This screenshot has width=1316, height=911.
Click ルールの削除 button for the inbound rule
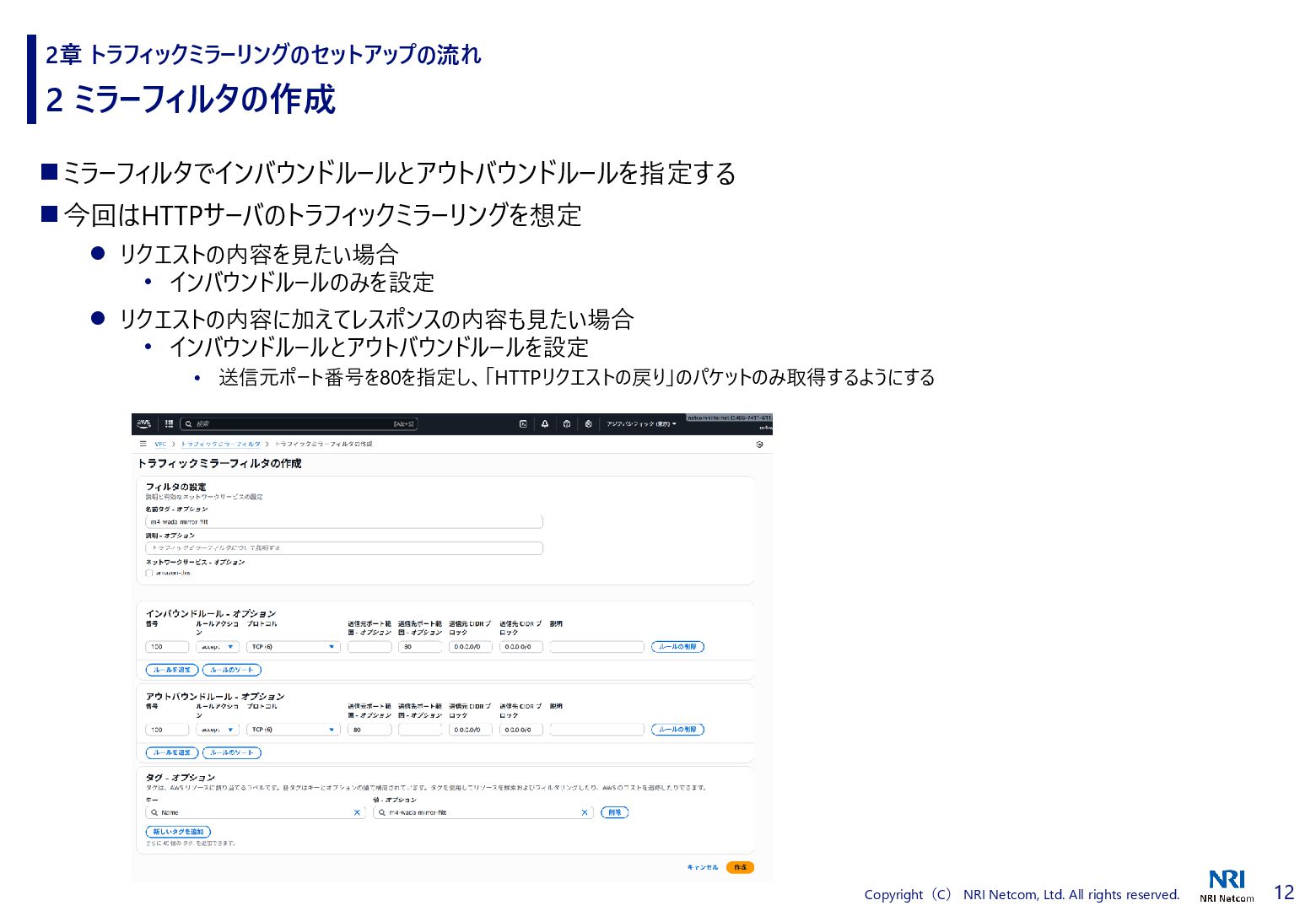tap(677, 647)
